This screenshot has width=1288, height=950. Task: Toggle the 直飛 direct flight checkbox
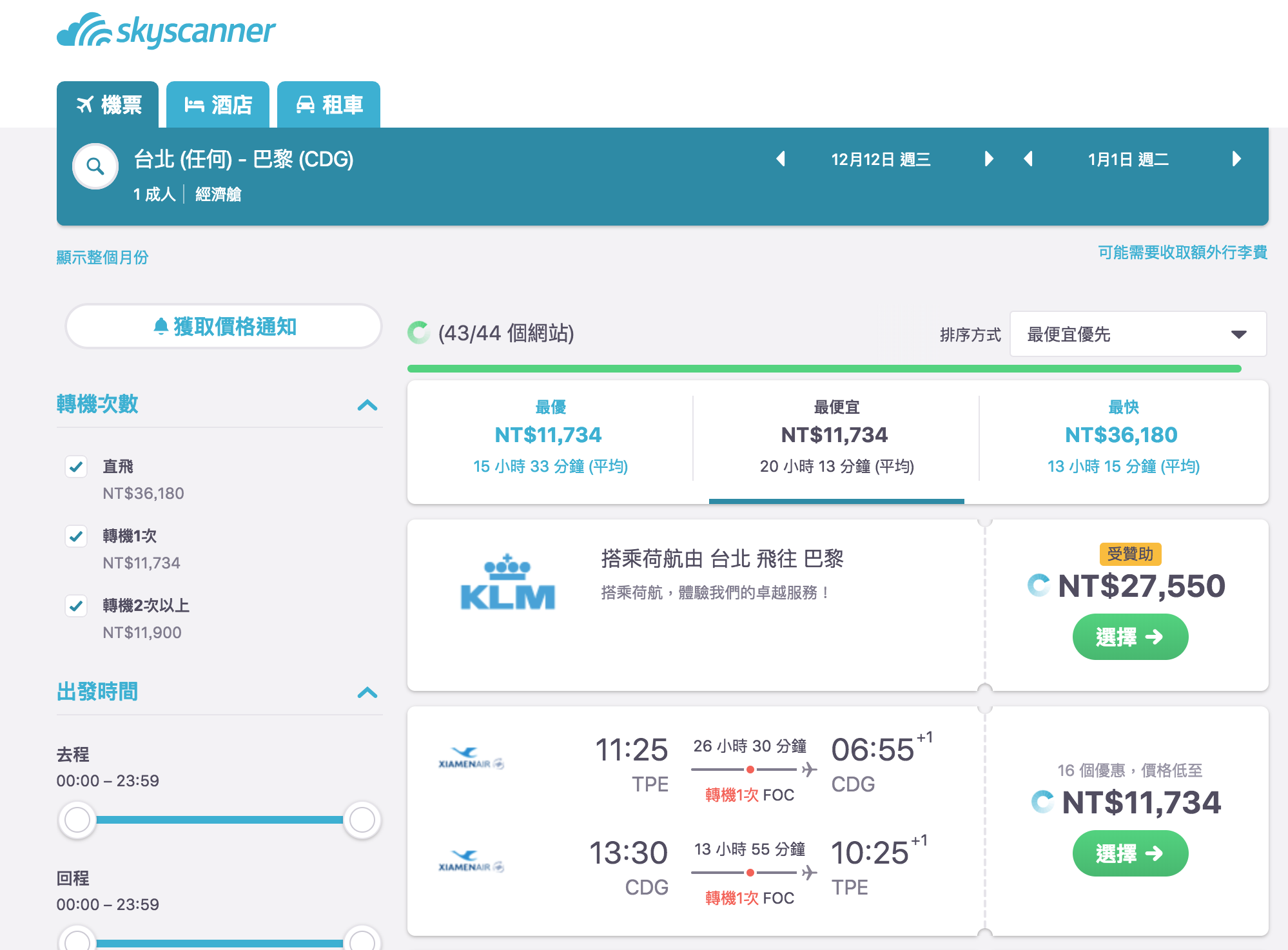76,466
